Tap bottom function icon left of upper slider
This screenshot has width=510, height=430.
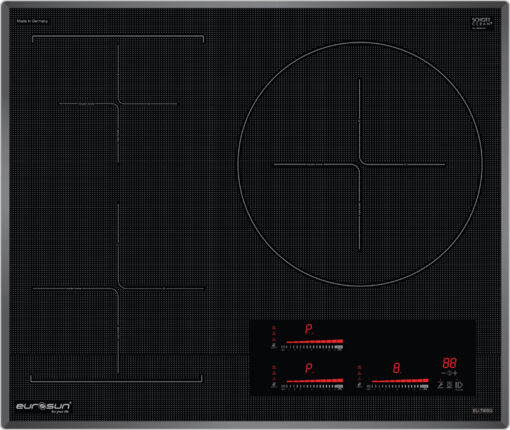point(274,346)
